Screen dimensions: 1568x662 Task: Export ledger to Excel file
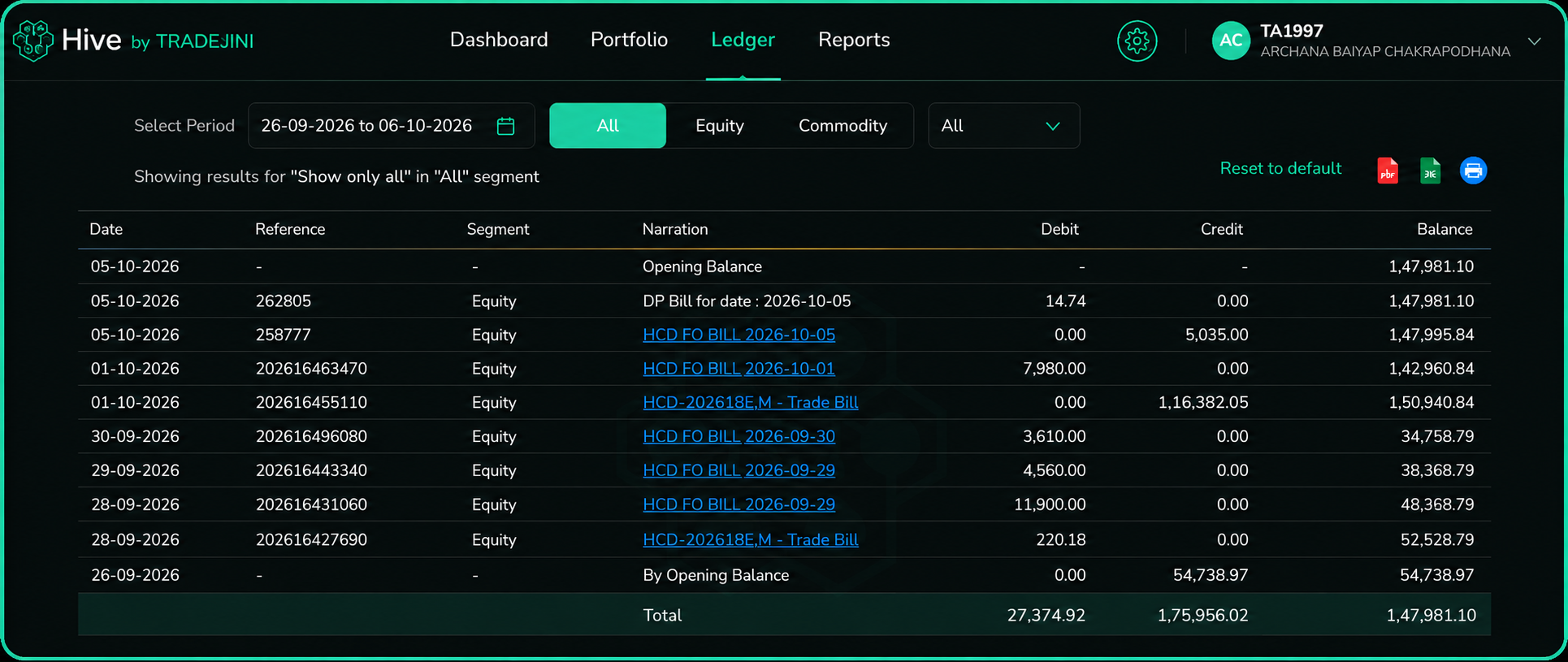point(1430,171)
